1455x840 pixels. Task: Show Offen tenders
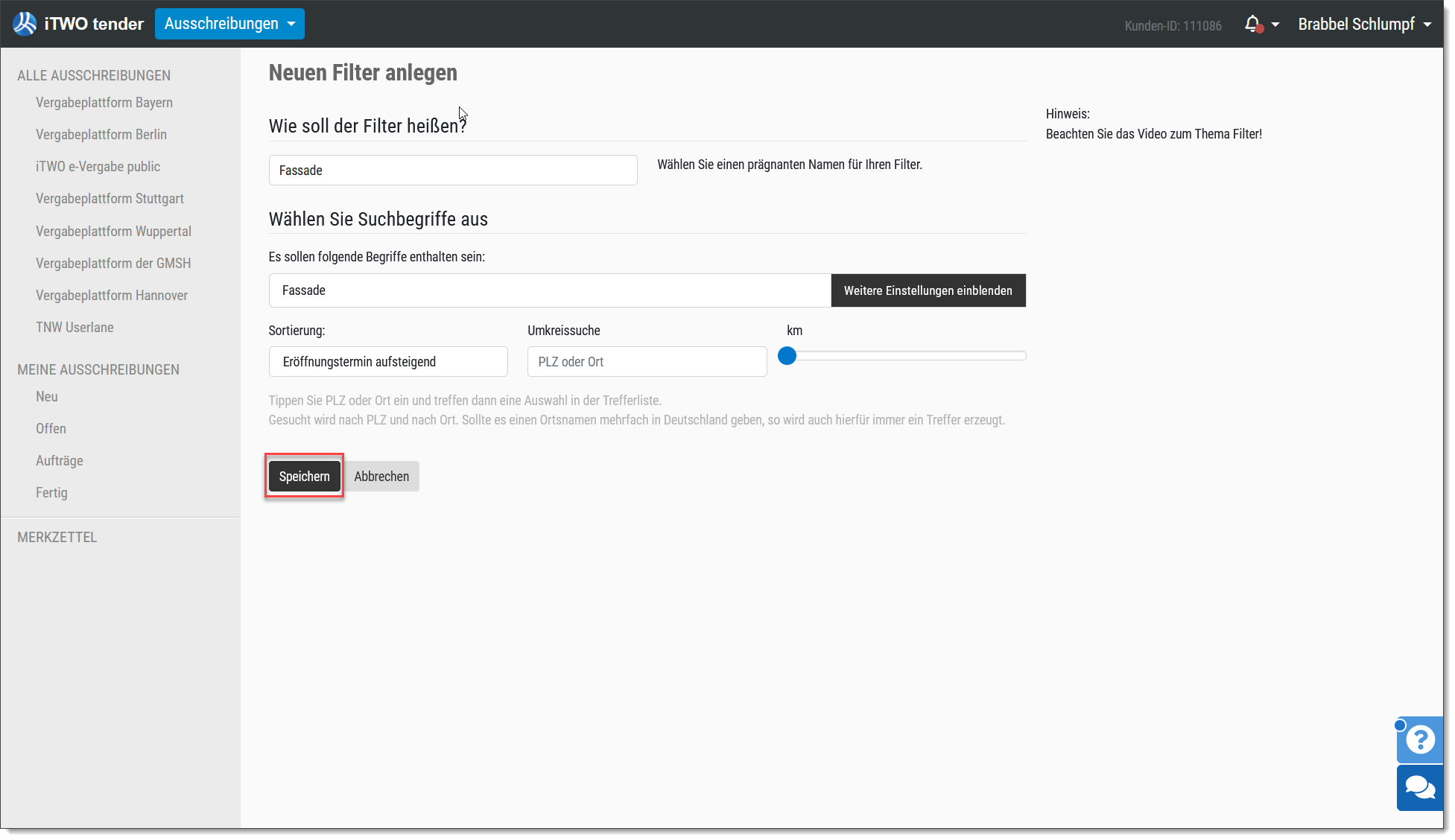tap(51, 429)
